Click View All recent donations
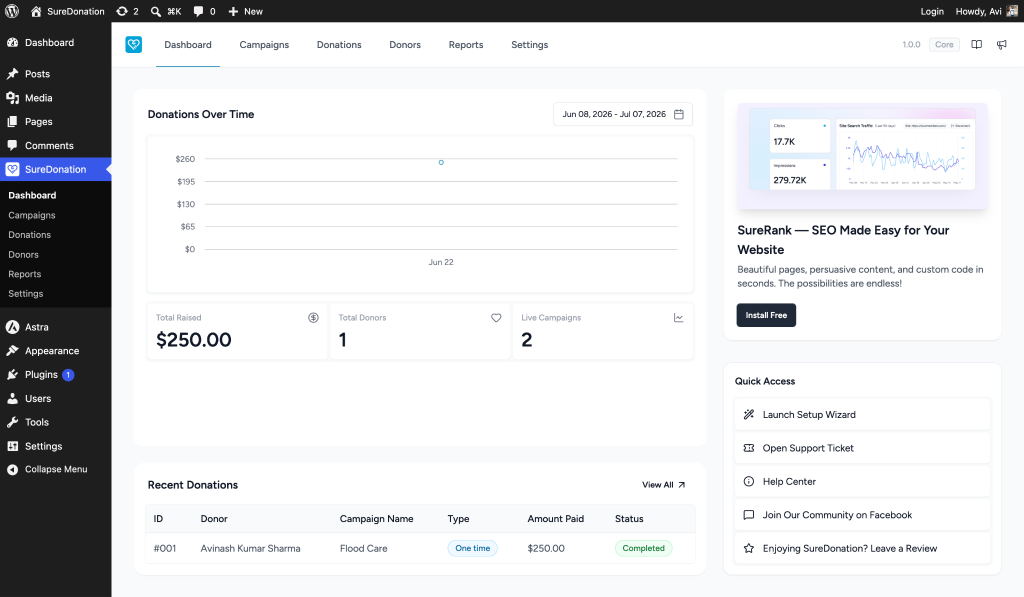 (x=664, y=485)
